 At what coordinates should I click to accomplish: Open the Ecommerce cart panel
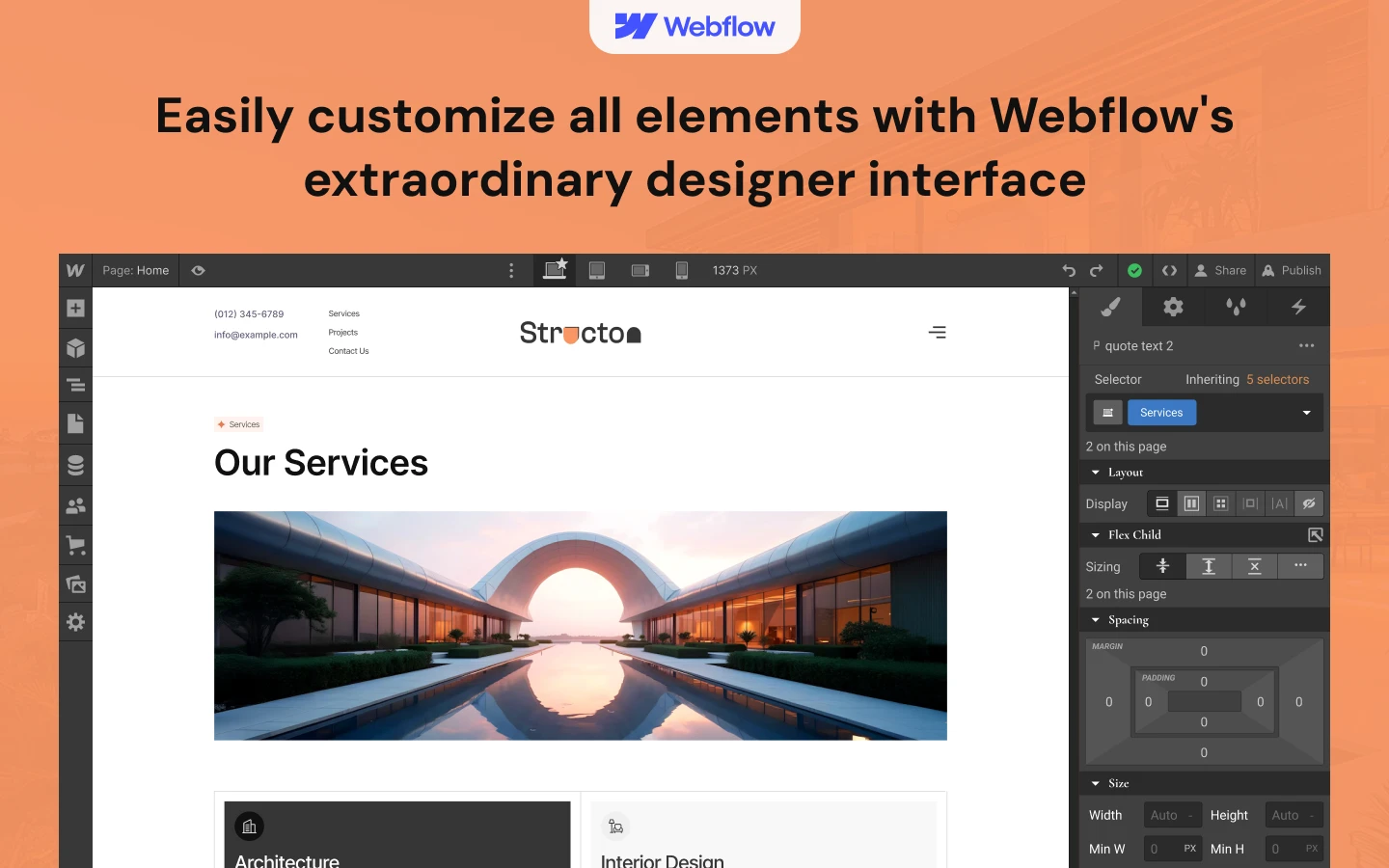pyautogui.click(x=75, y=545)
